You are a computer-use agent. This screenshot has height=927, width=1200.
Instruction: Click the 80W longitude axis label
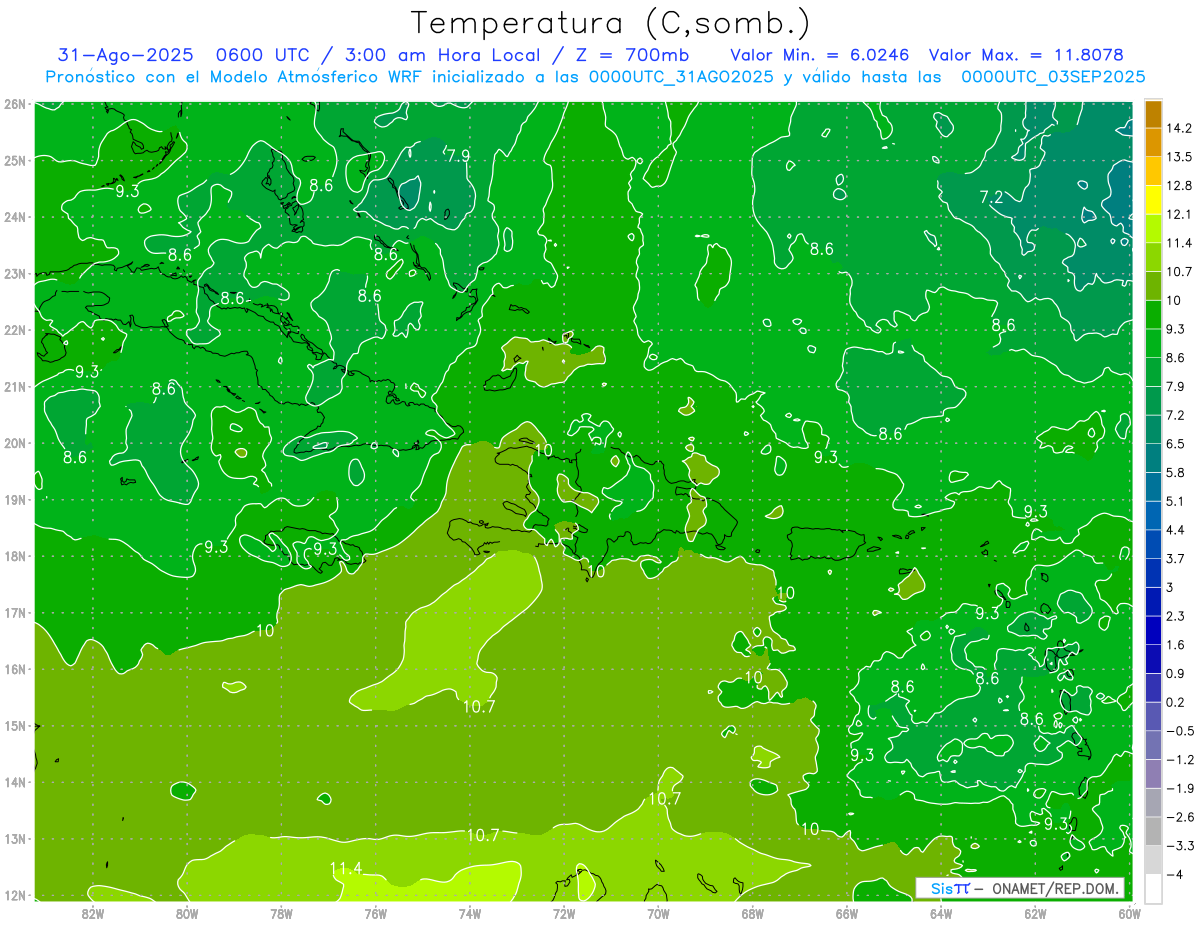point(187,914)
